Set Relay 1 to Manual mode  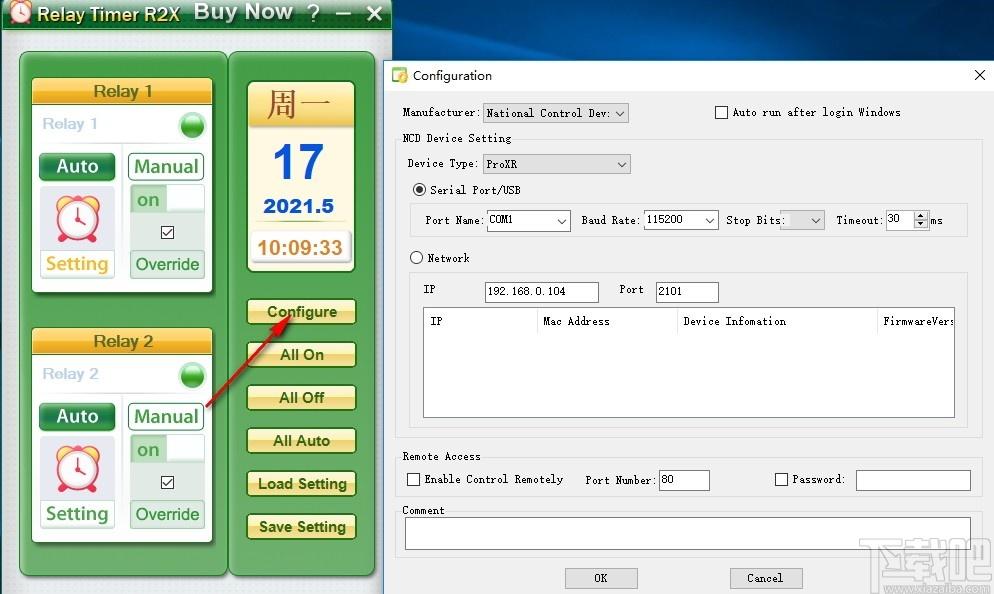click(x=166, y=166)
